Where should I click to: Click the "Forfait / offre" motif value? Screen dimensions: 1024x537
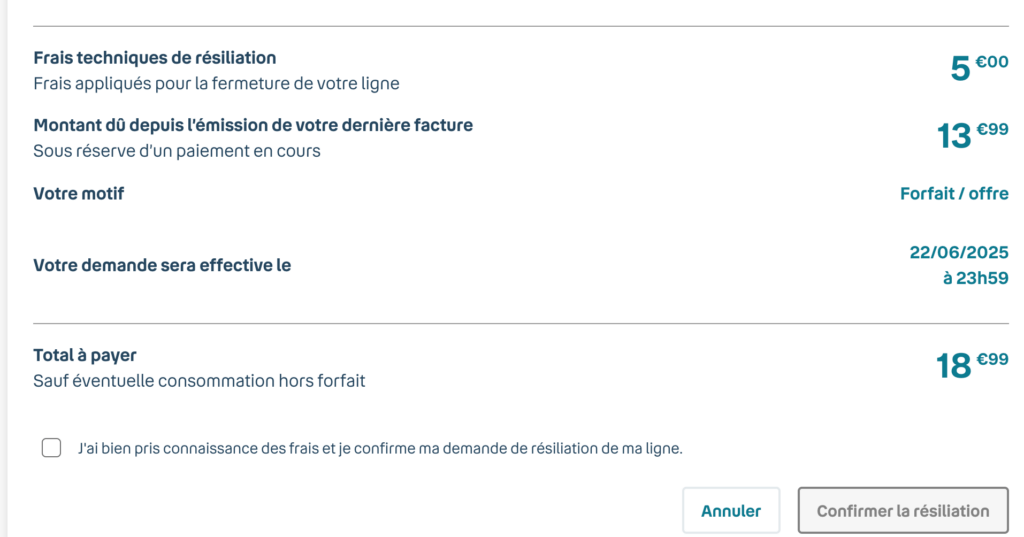point(954,194)
